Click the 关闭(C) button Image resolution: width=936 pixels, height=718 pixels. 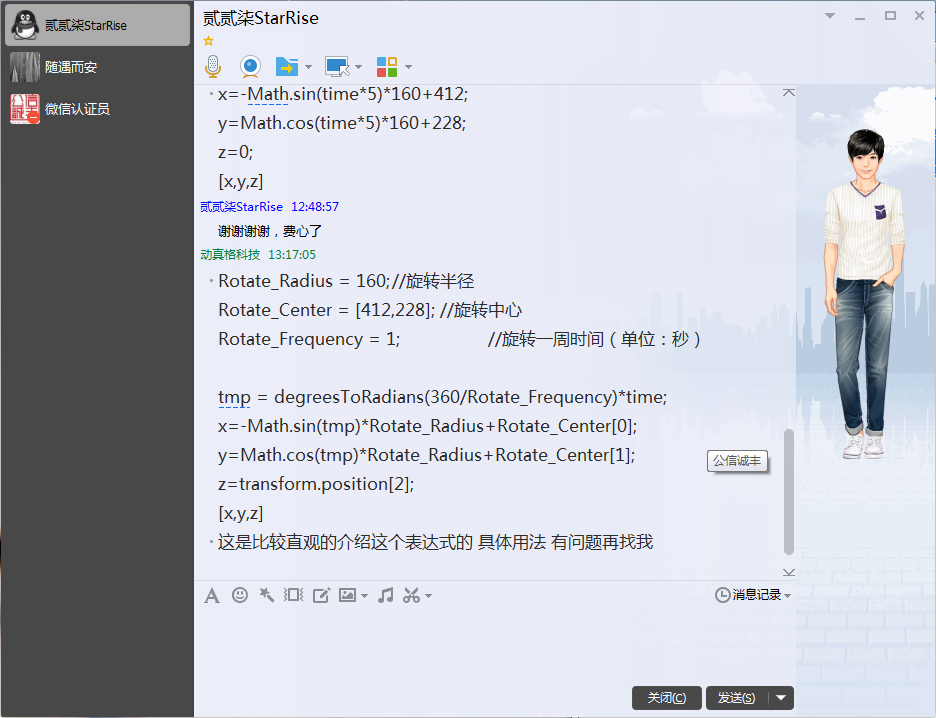point(667,698)
